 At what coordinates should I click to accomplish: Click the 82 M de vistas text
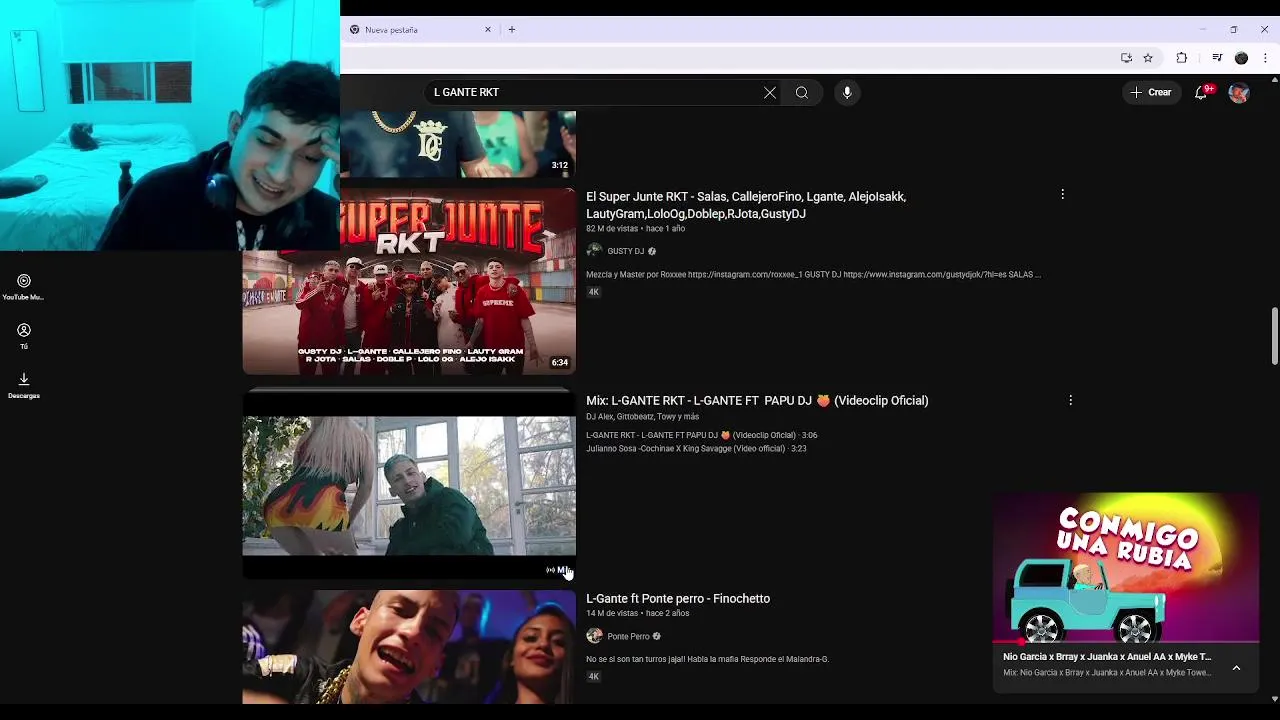(x=612, y=229)
